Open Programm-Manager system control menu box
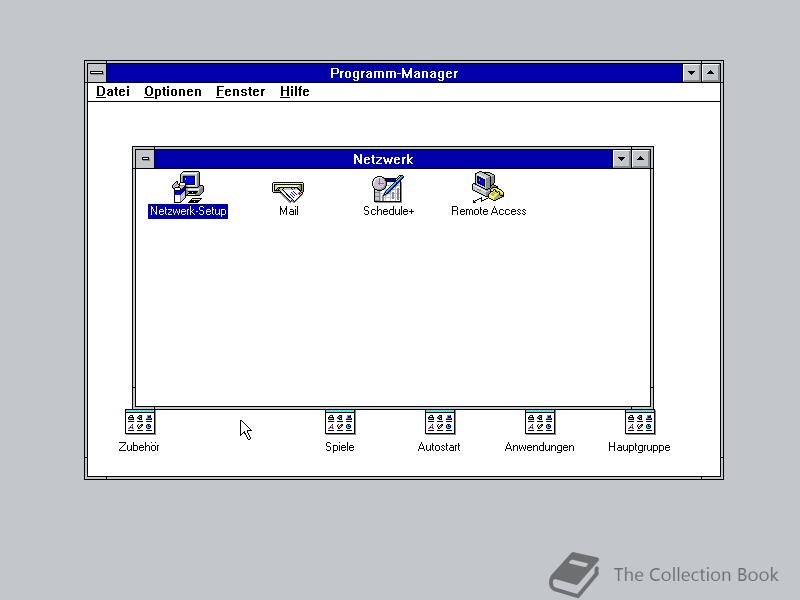 [x=97, y=73]
